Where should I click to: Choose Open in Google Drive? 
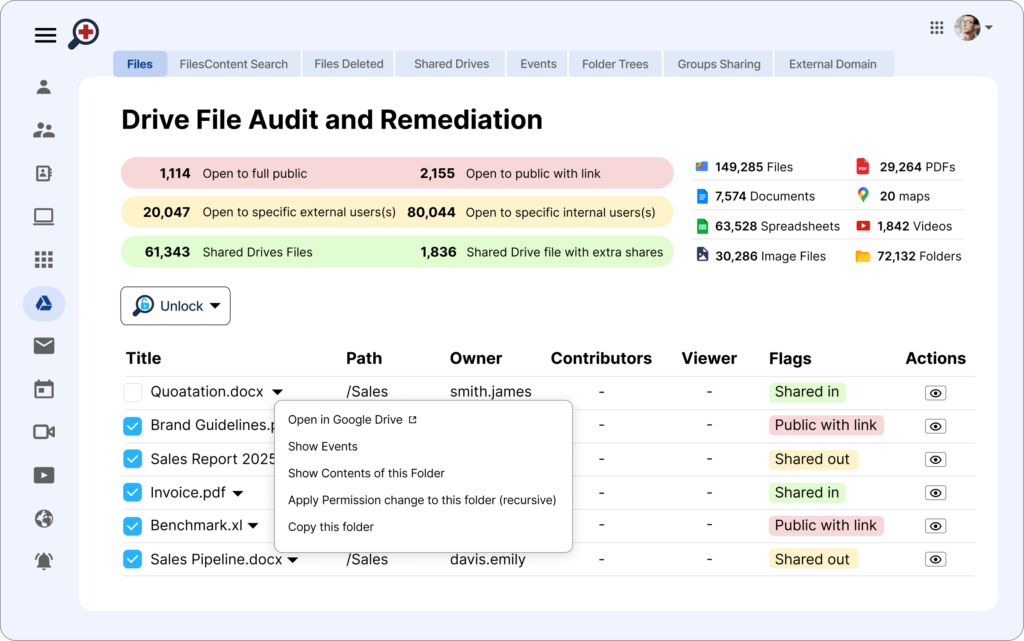(x=353, y=420)
